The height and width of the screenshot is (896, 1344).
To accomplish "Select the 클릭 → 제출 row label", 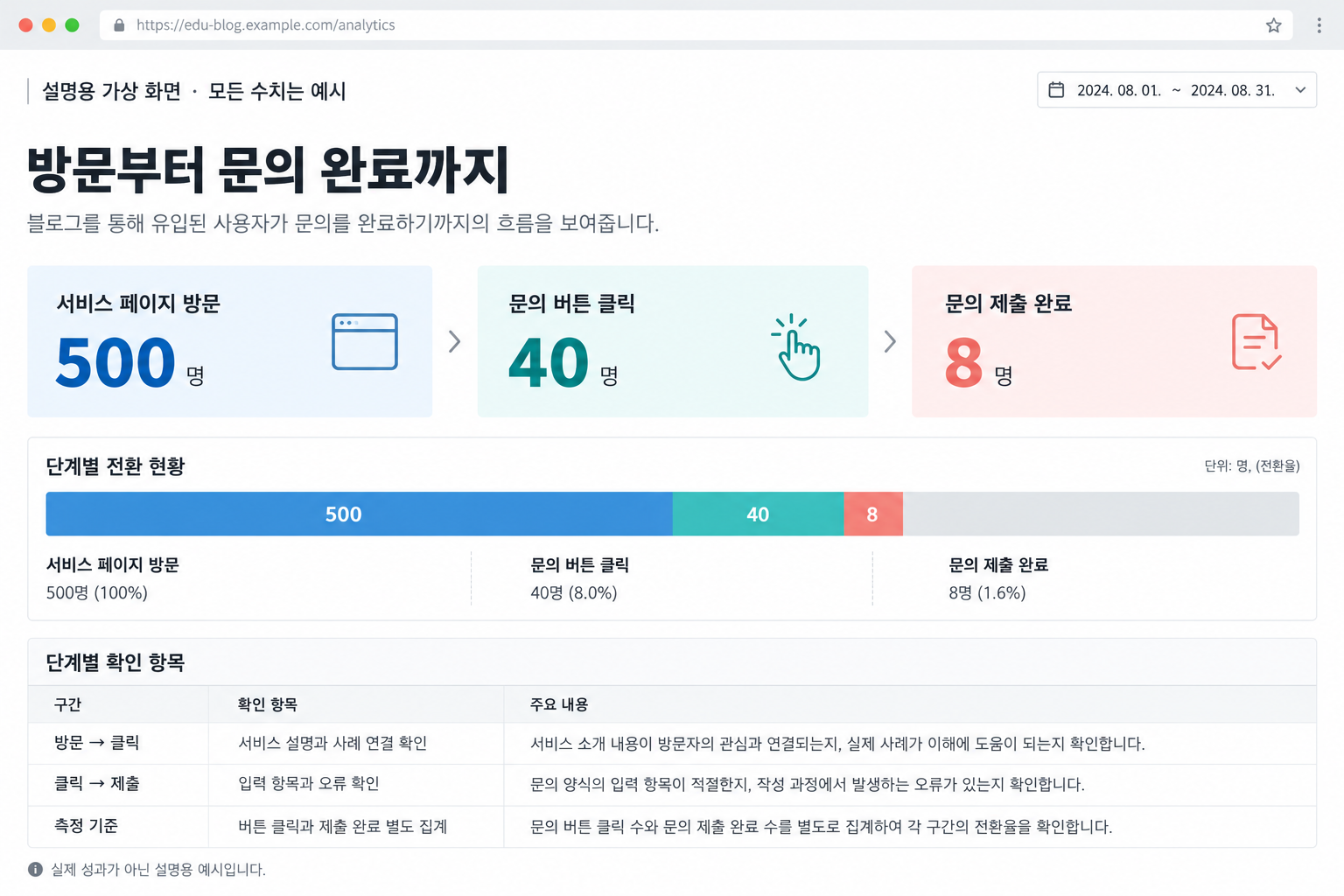I will [97, 784].
